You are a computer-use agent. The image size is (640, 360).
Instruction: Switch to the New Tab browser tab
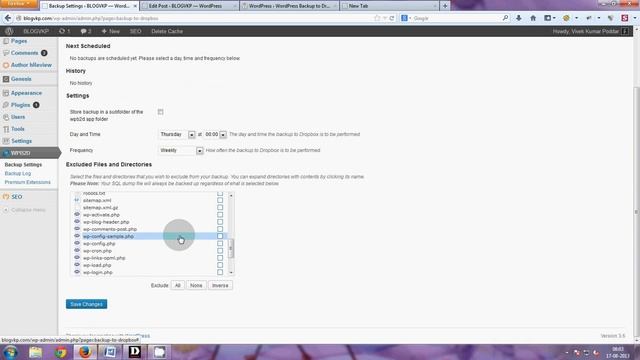389,6
